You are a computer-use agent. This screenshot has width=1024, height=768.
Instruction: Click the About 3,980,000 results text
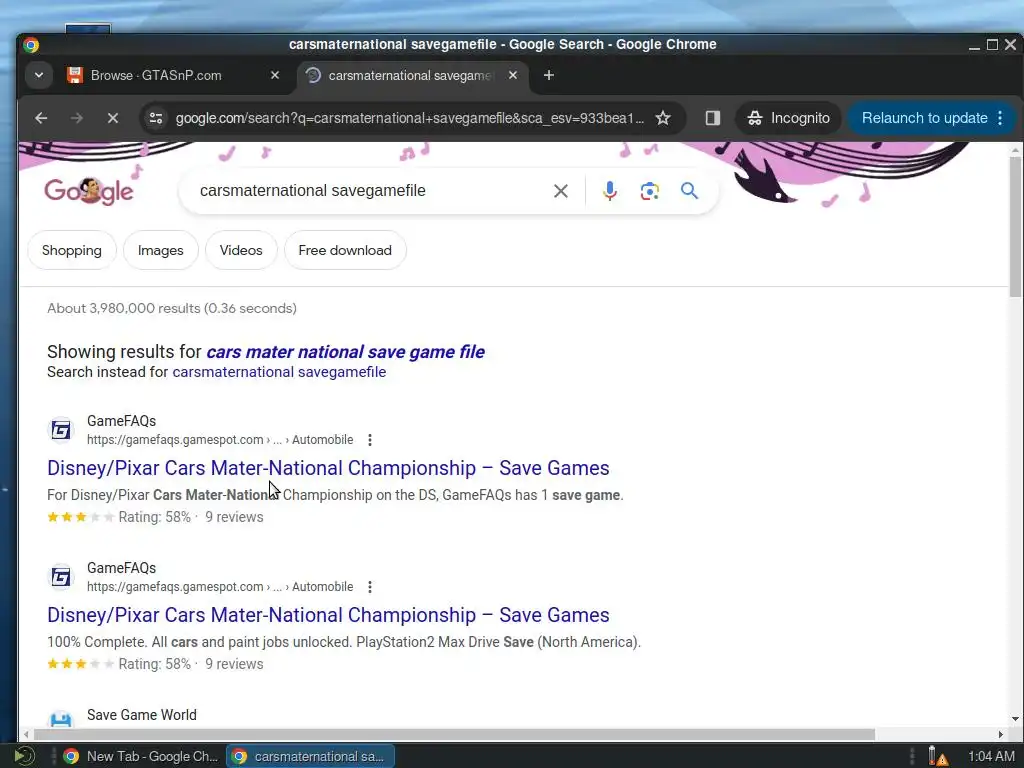tap(172, 308)
